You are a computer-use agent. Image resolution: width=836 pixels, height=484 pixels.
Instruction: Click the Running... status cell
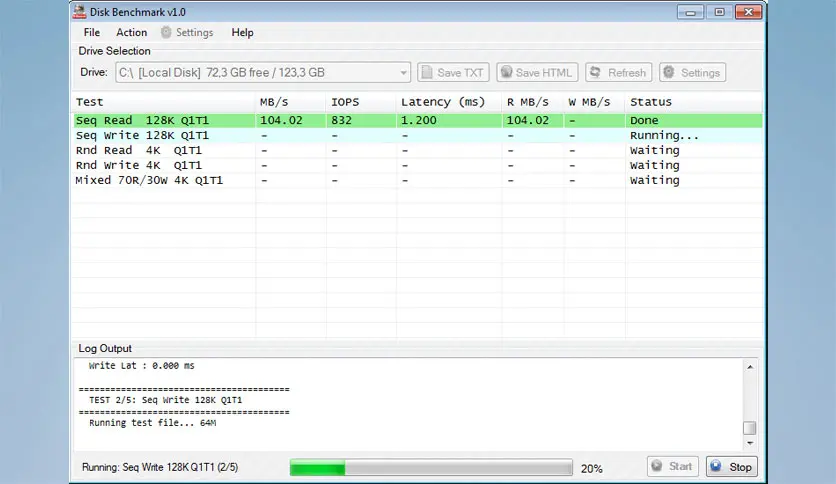point(664,135)
